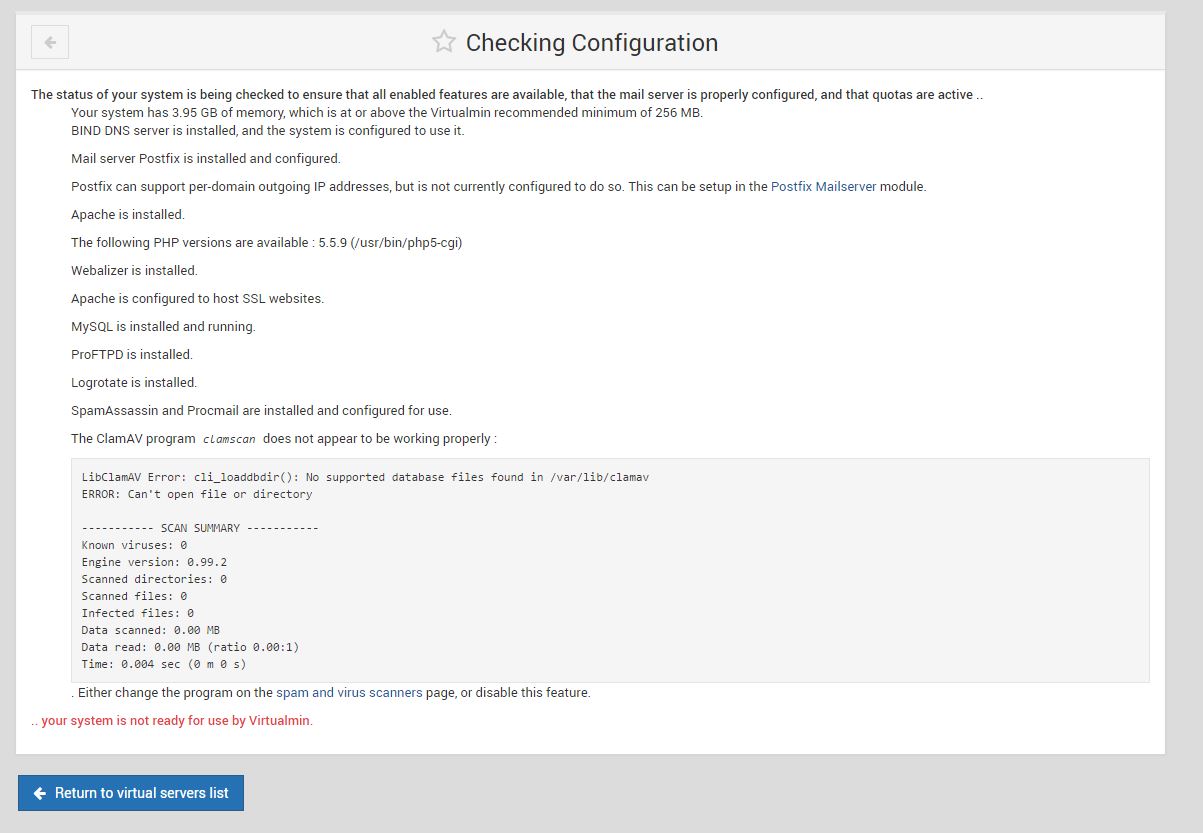Return to virtual servers list
The image size is (1203, 833).
tap(131, 793)
